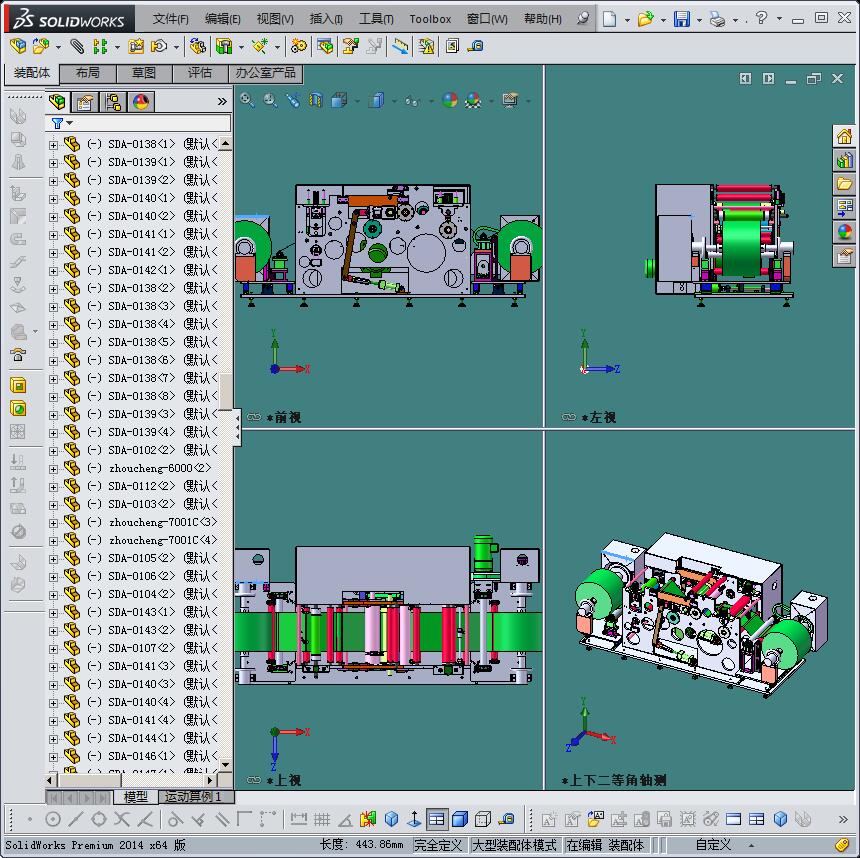Open the Toolbox menu
This screenshot has width=860, height=858.
coord(430,19)
